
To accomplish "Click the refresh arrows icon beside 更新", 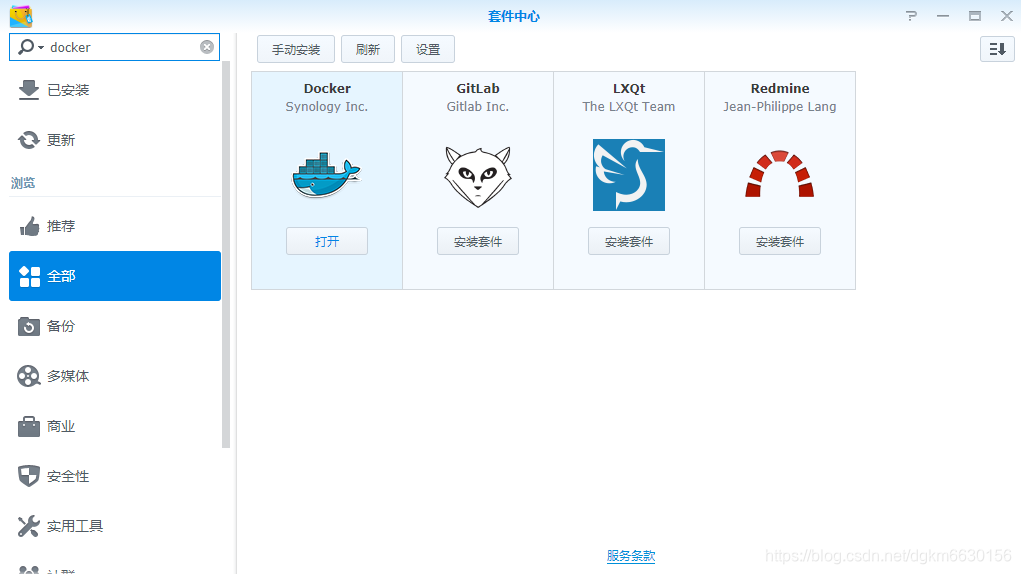I will (29, 140).
